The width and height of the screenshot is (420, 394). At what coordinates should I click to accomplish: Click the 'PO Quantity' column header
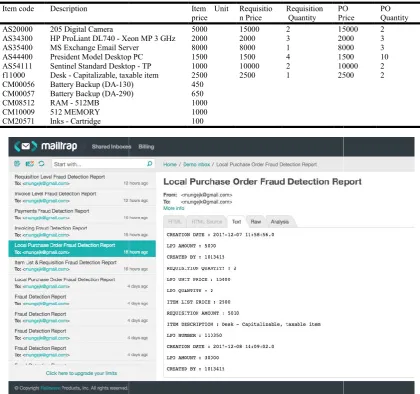[394, 13]
